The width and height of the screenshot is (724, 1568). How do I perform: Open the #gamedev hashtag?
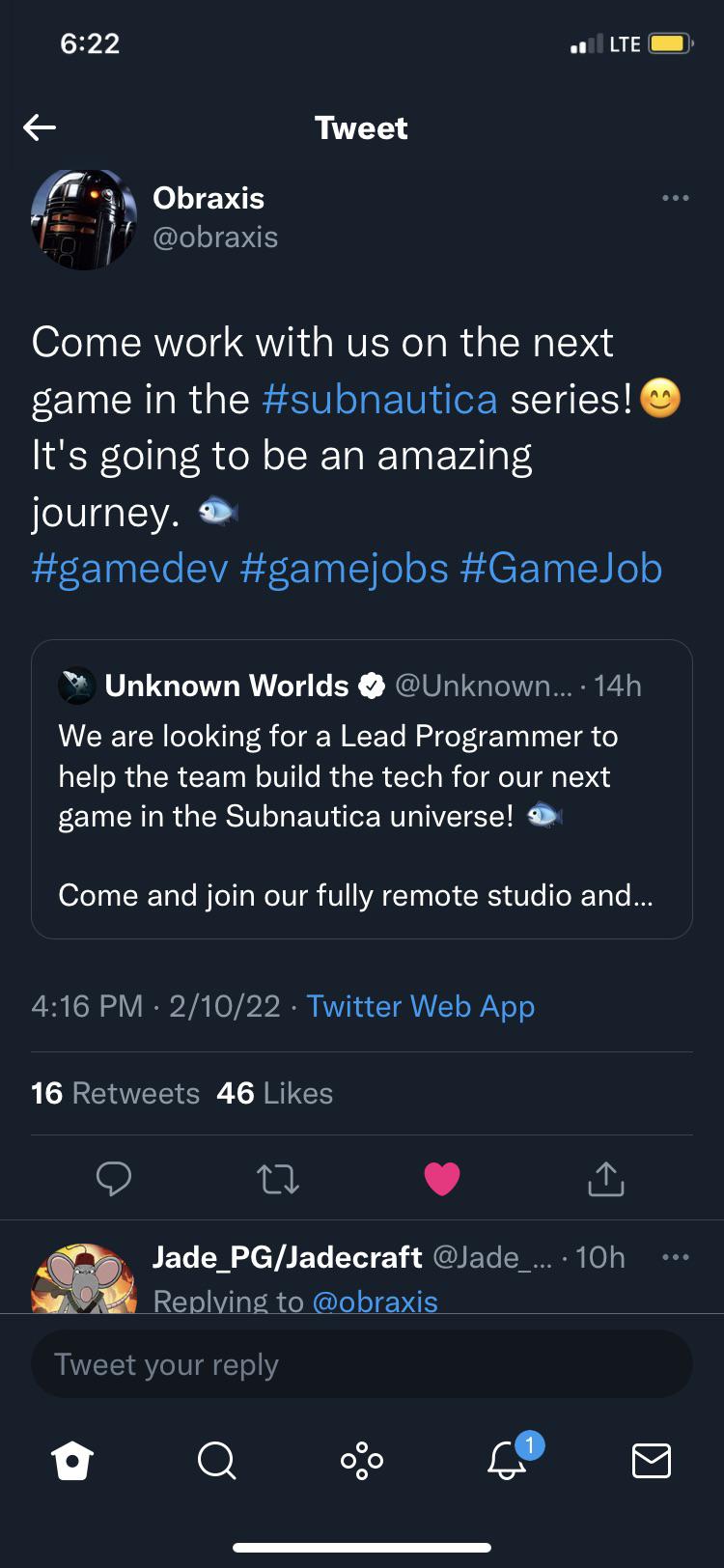130,569
